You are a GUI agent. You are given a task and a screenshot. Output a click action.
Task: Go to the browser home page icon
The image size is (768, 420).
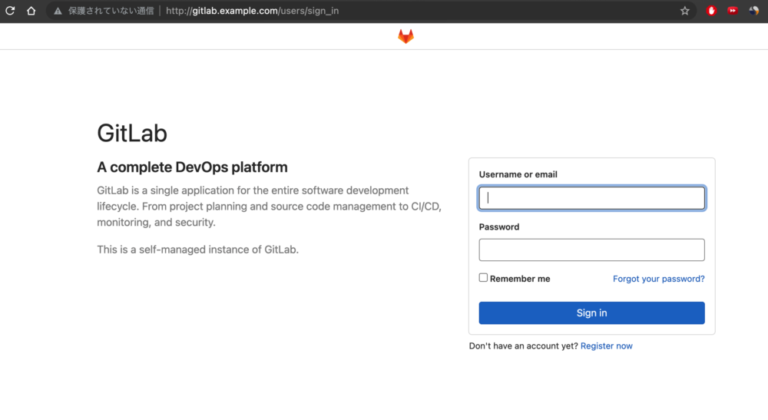pyautogui.click(x=32, y=11)
